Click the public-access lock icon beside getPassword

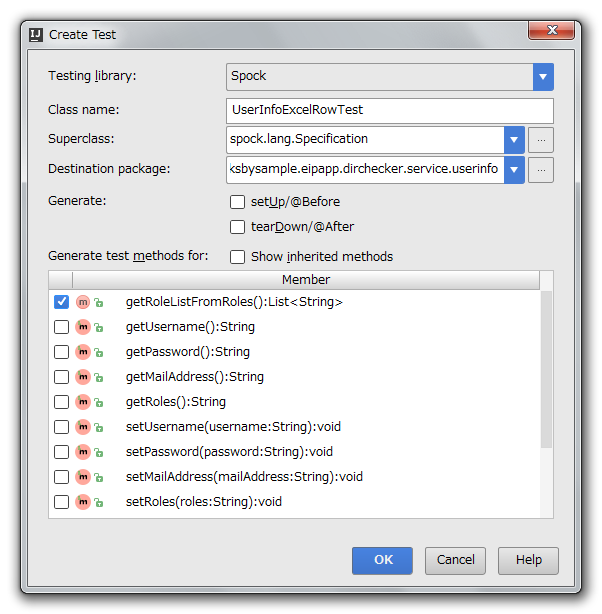pyautogui.click(x=99, y=353)
